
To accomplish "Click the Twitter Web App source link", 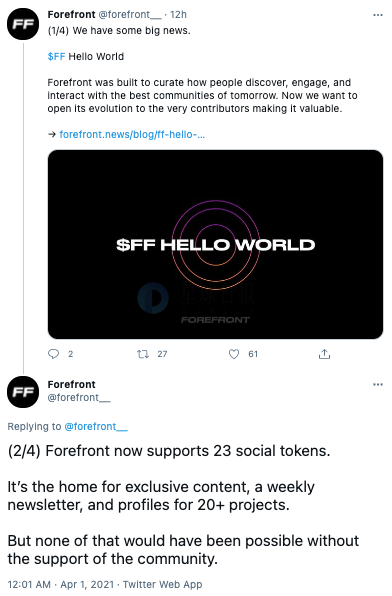I will [x=162, y=584].
